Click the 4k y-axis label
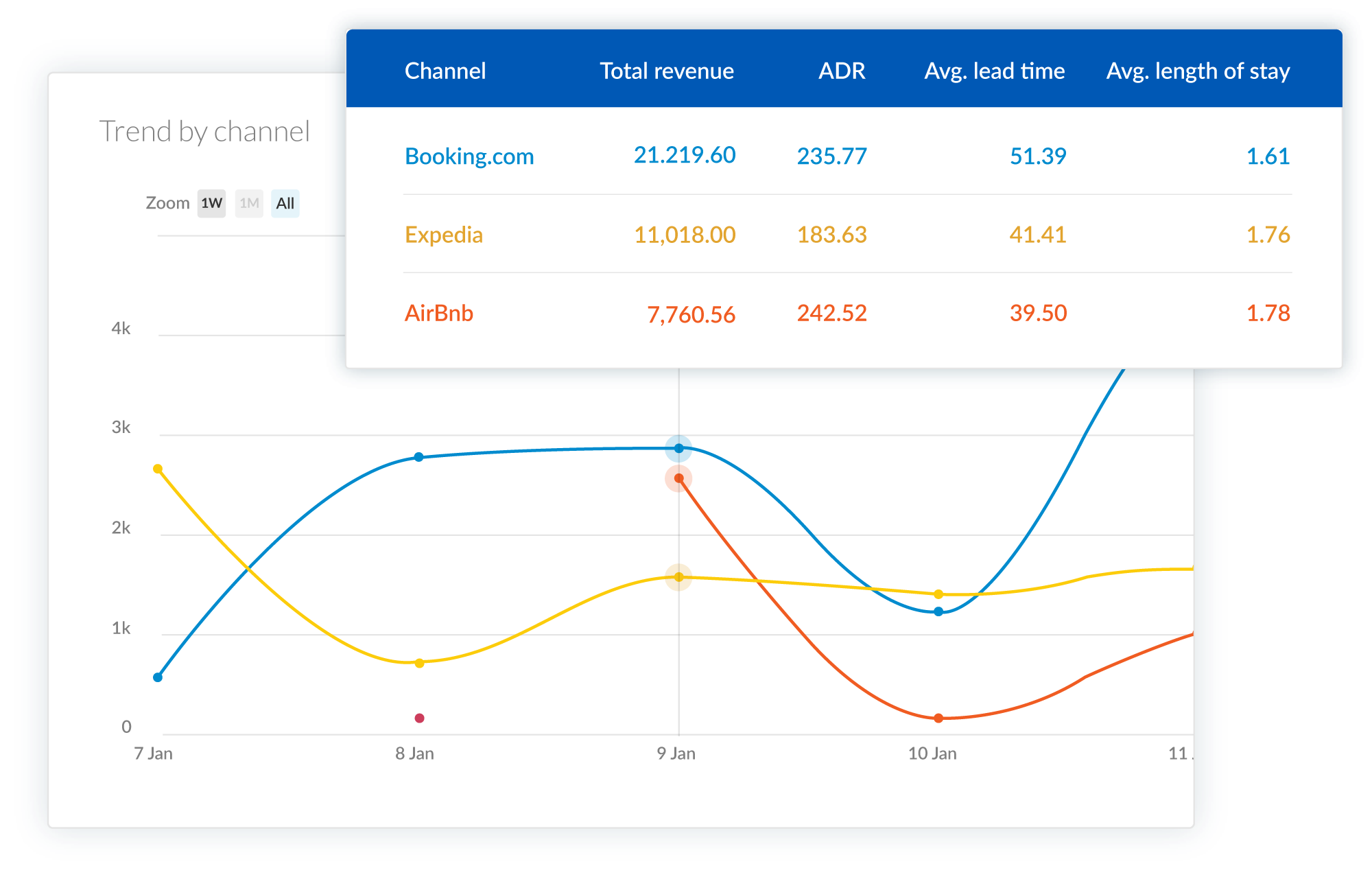 pos(121,329)
